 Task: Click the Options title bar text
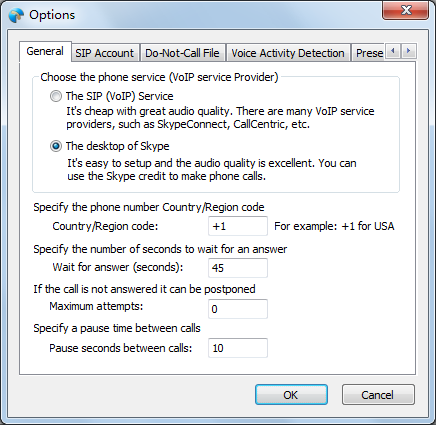pos(52,15)
